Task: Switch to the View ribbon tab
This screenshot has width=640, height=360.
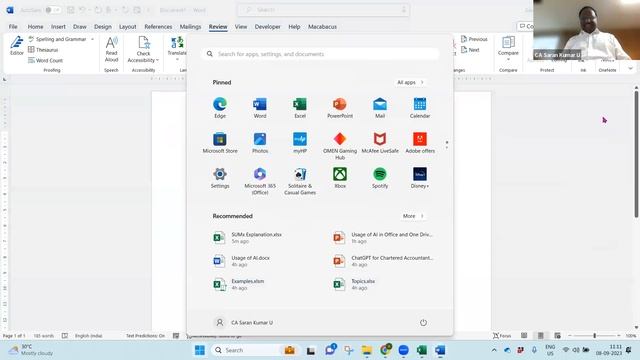Action: (241, 27)
